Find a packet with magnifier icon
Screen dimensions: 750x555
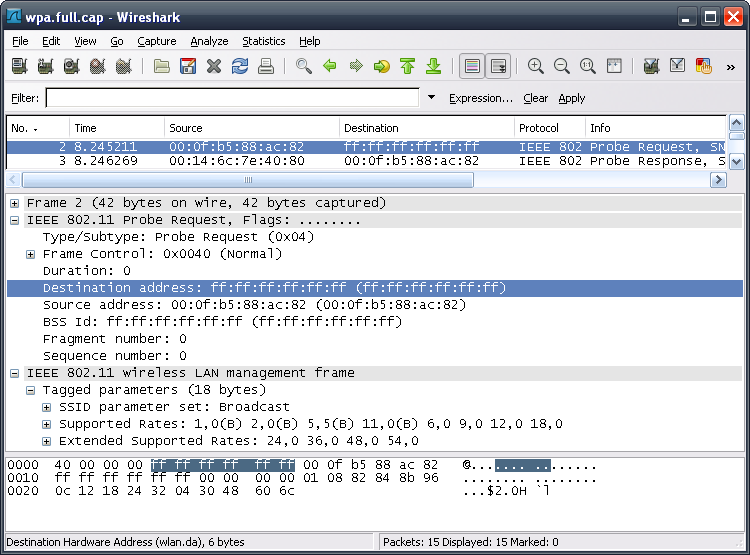[304, 66]
